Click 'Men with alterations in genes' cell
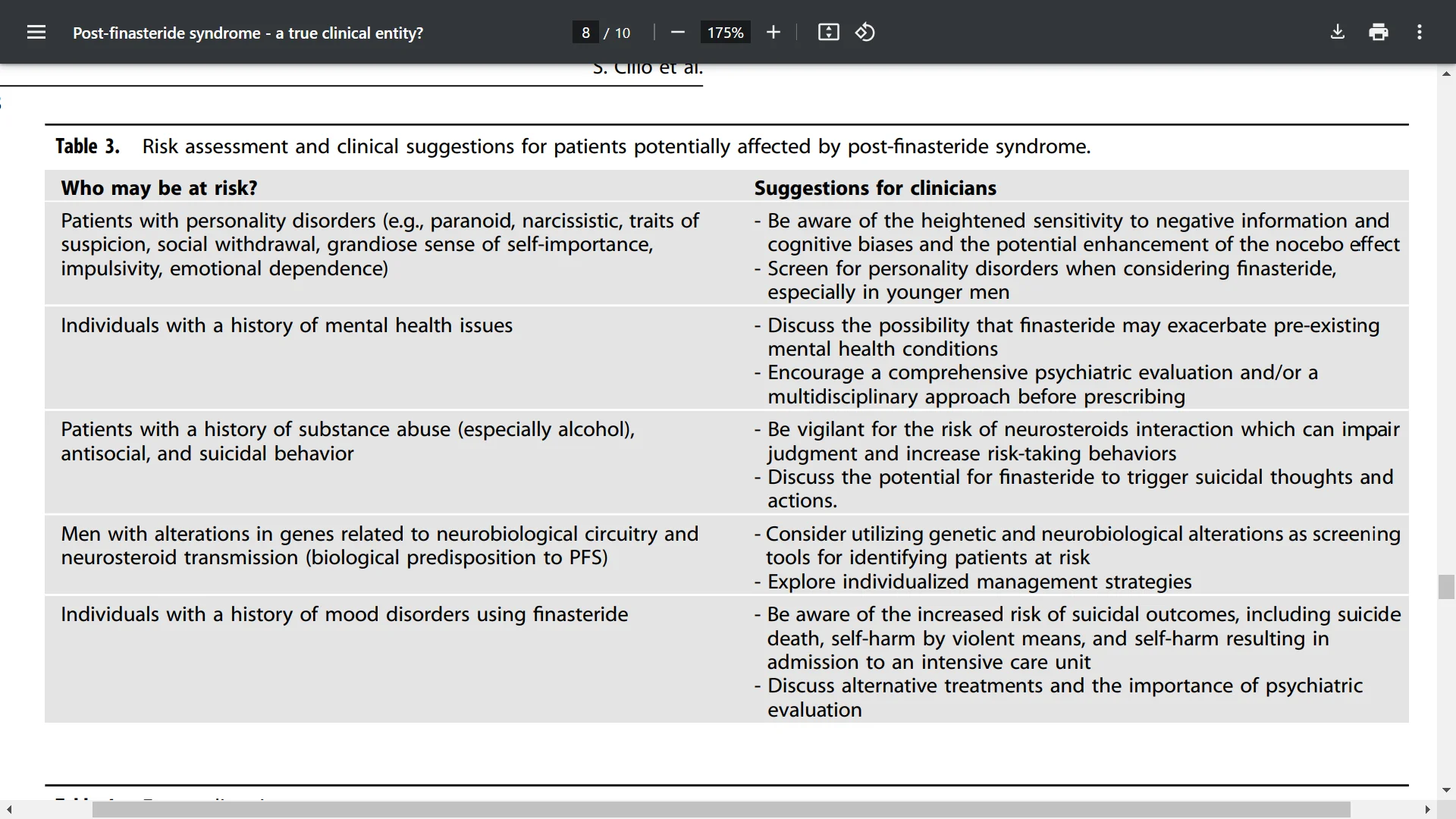The image size is (1456, 819). (380, 545)
